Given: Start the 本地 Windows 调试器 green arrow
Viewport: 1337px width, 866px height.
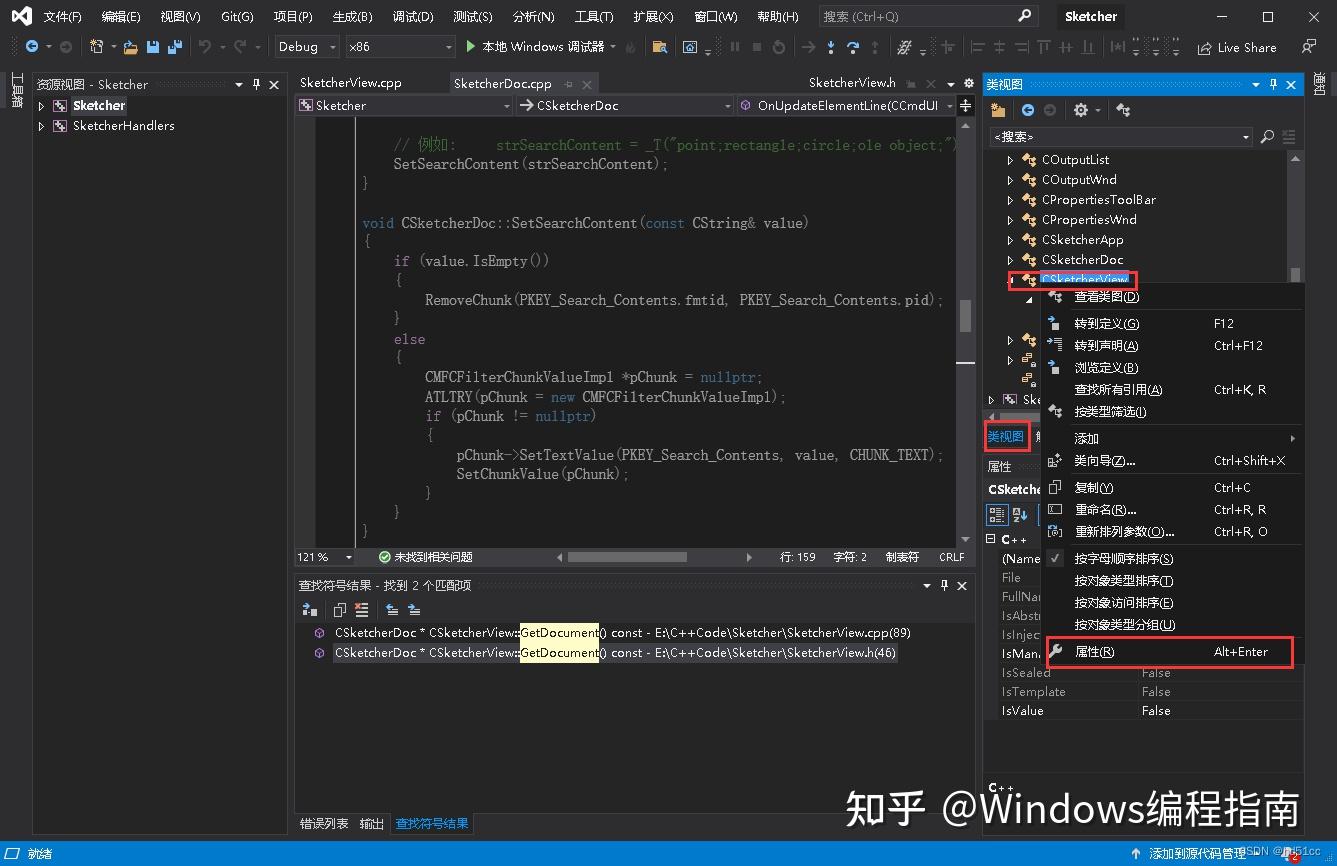Looking at the screenshot, I should [x=470, y=46].
